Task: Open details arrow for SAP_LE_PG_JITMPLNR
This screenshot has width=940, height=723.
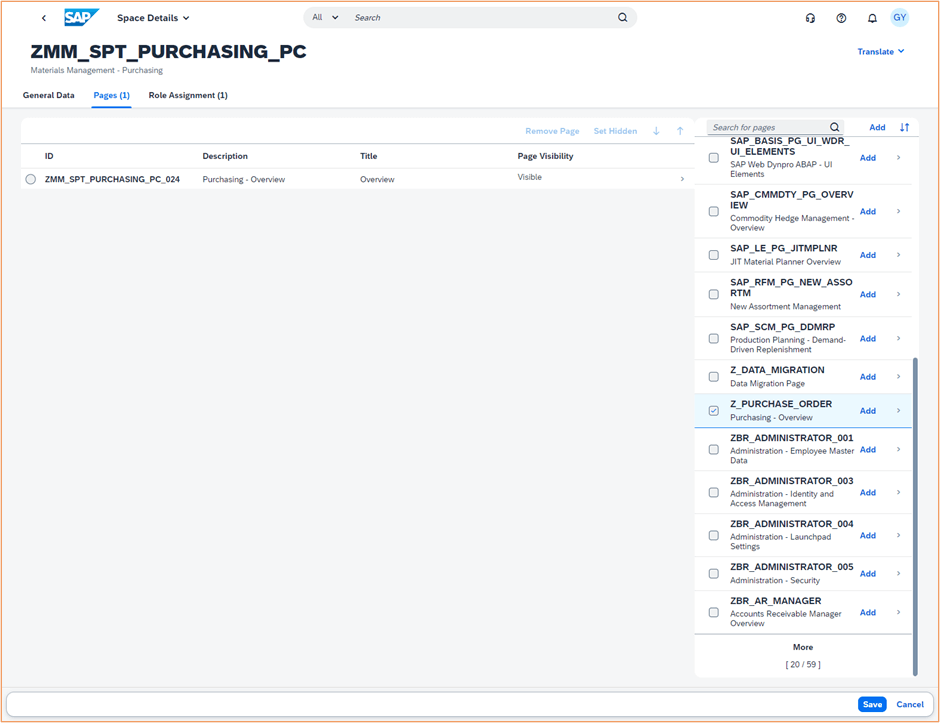Action: coord(898,255)
